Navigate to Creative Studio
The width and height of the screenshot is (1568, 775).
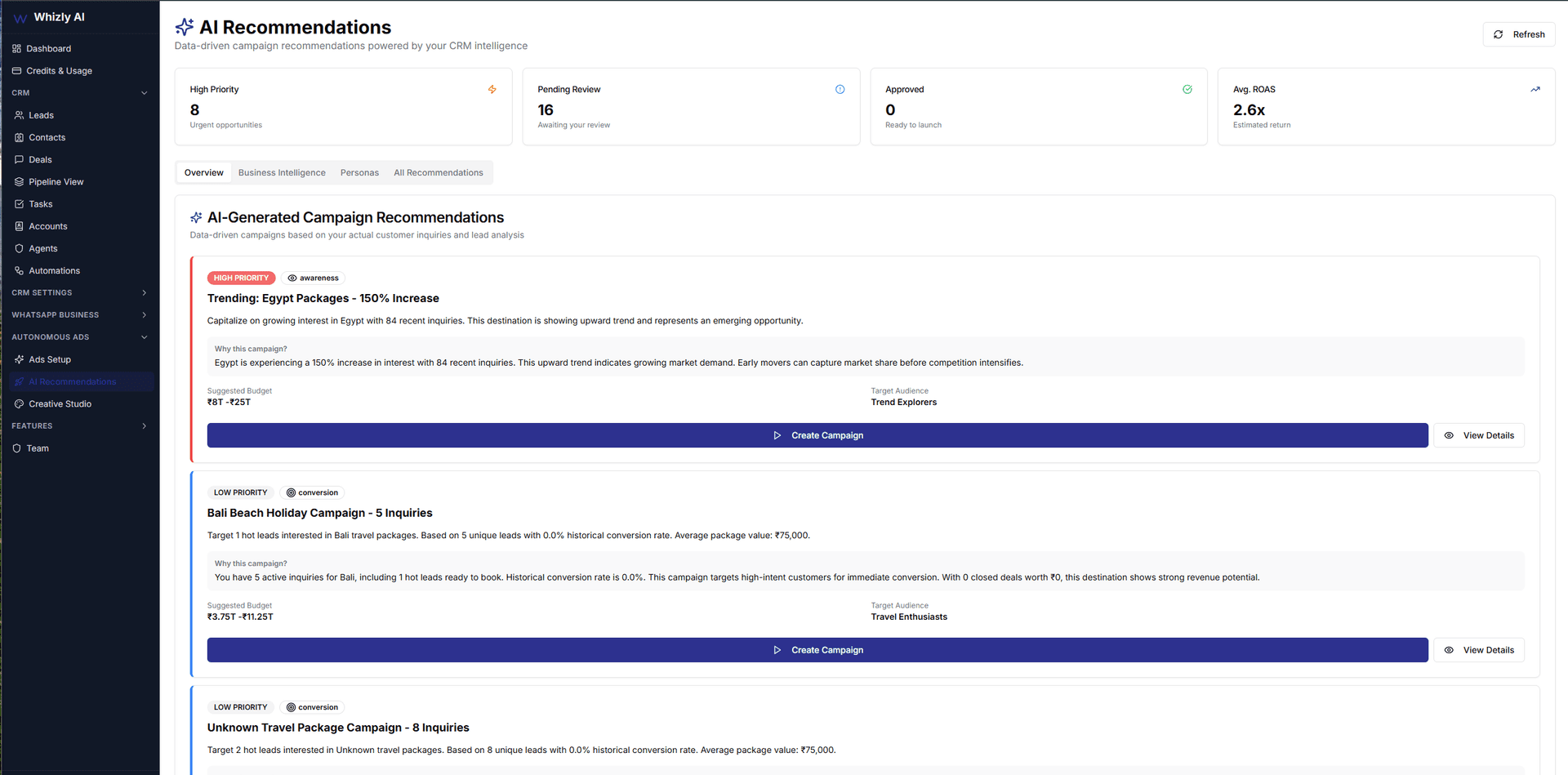[x=60, y=403]
